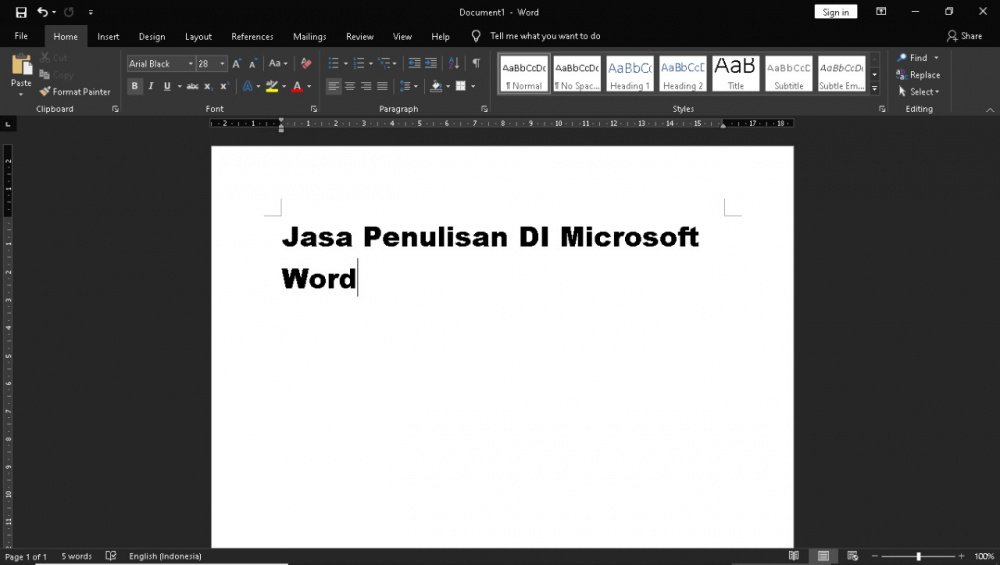Align text to the right
The height and width of the screenshot is (565, 1000).
point(366,86)
